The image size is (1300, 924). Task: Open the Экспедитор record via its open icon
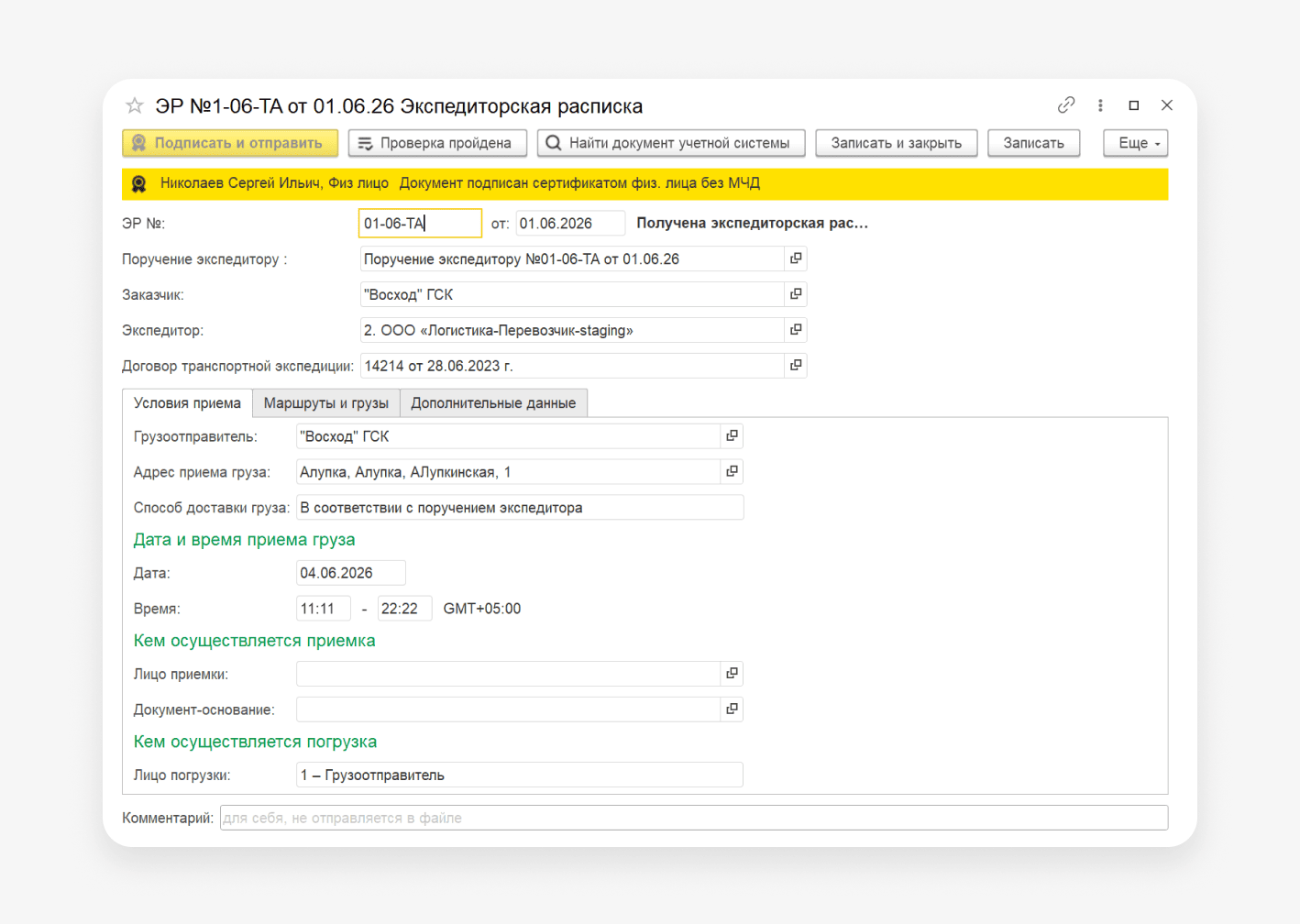tap(796, 330)
